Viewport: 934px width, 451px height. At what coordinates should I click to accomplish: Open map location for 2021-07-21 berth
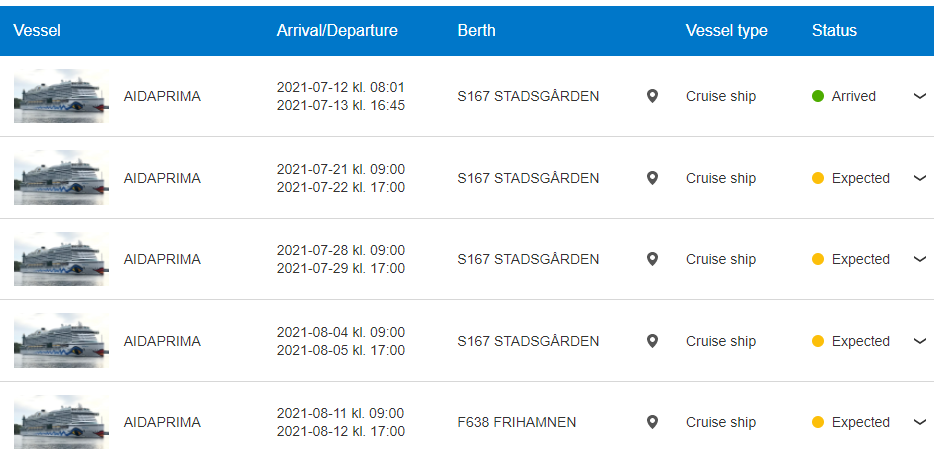(x=652, y=178)
